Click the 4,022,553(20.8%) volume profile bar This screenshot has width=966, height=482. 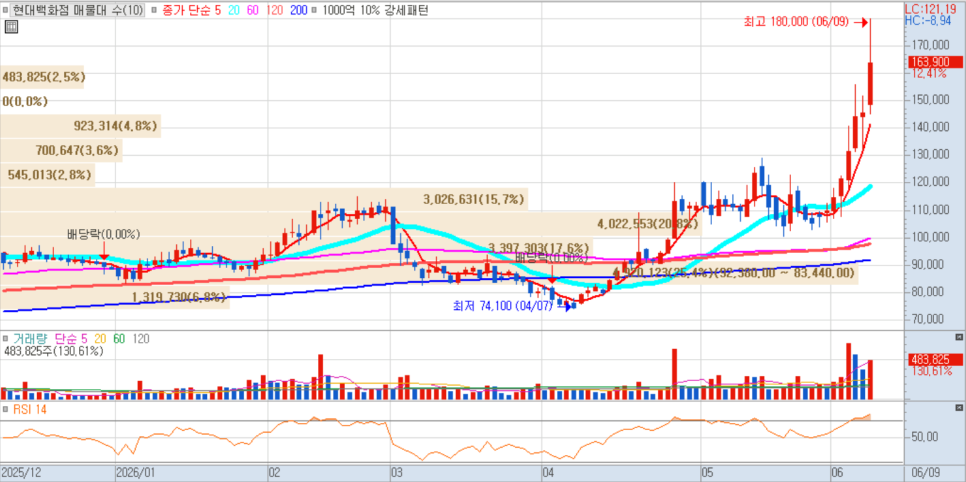[x=351, y=224]
